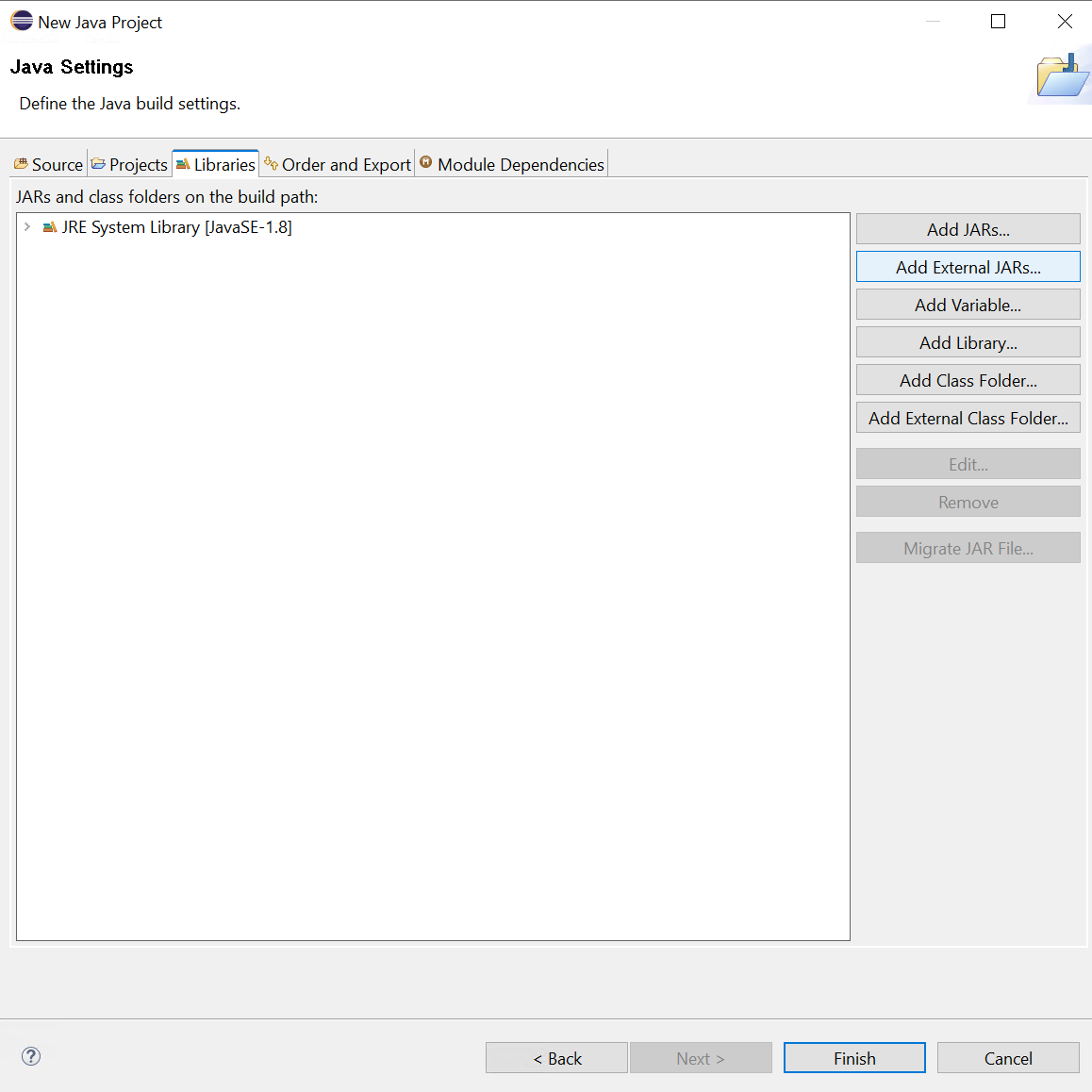Maximize the New Java Project window

coord(998,22)
